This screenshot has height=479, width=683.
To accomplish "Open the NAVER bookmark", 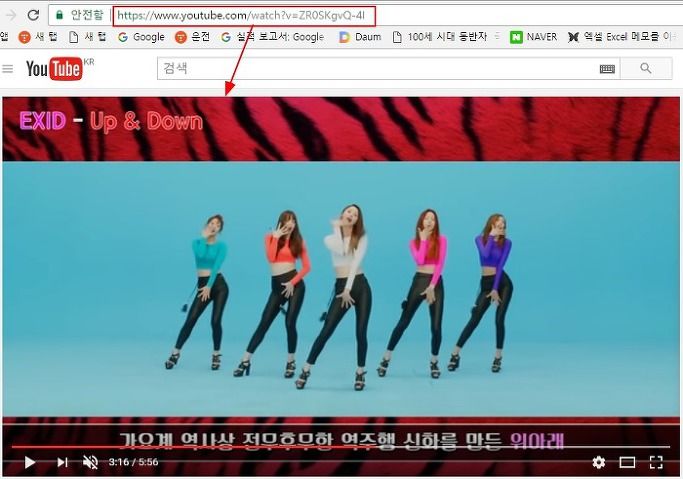I will [534, 37].
